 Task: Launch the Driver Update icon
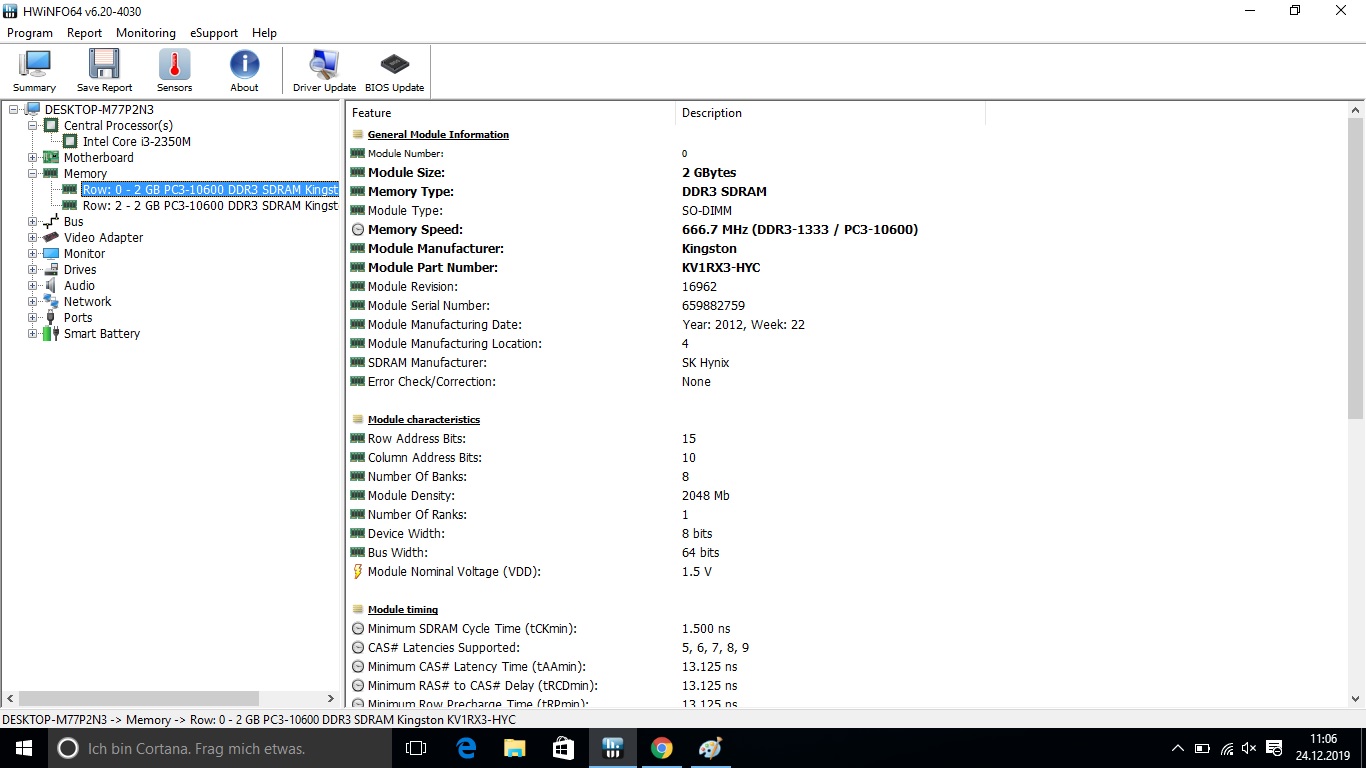pyautogui.click(x=324, y=65)
